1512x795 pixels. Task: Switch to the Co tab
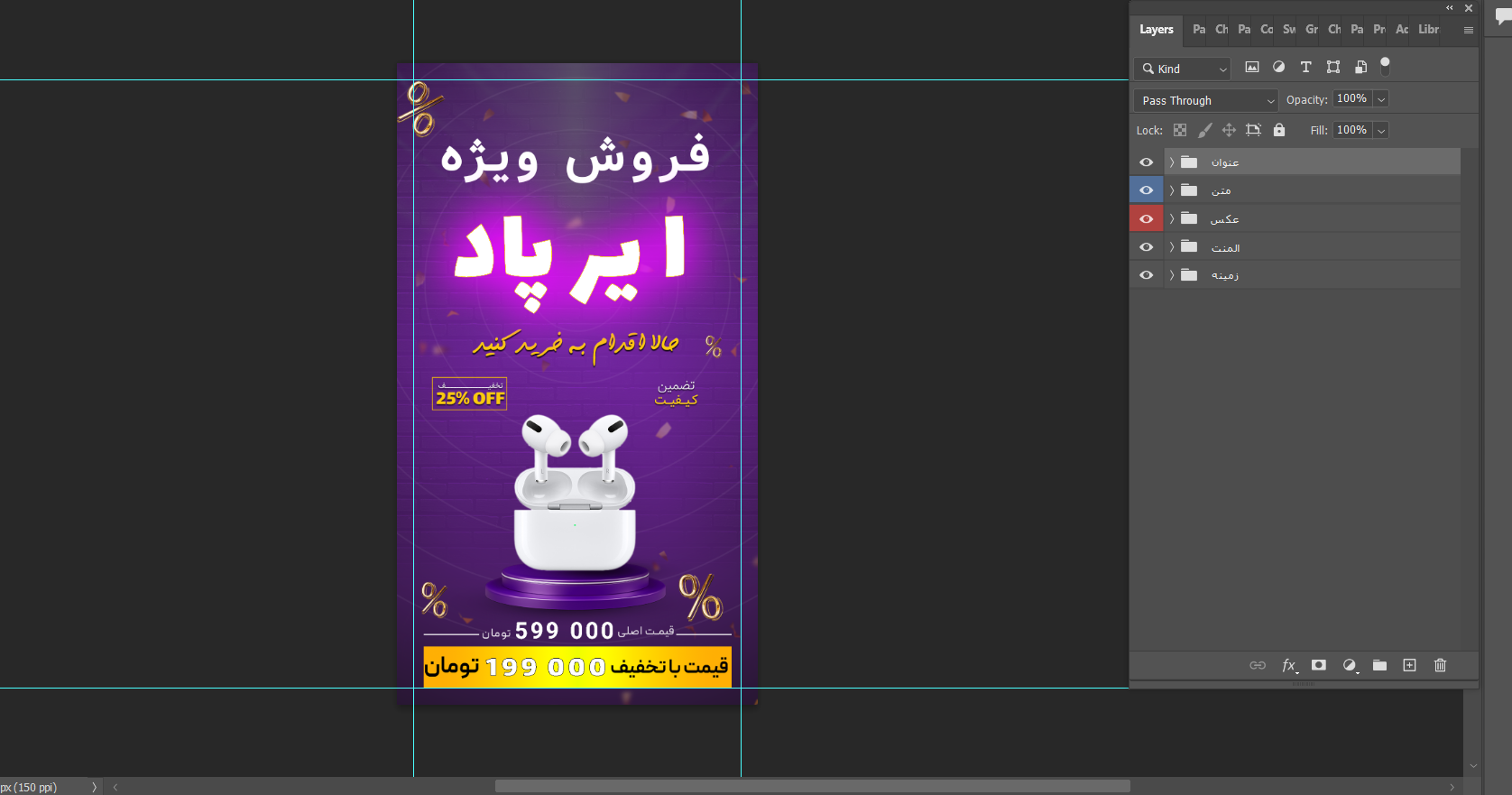1267,30
